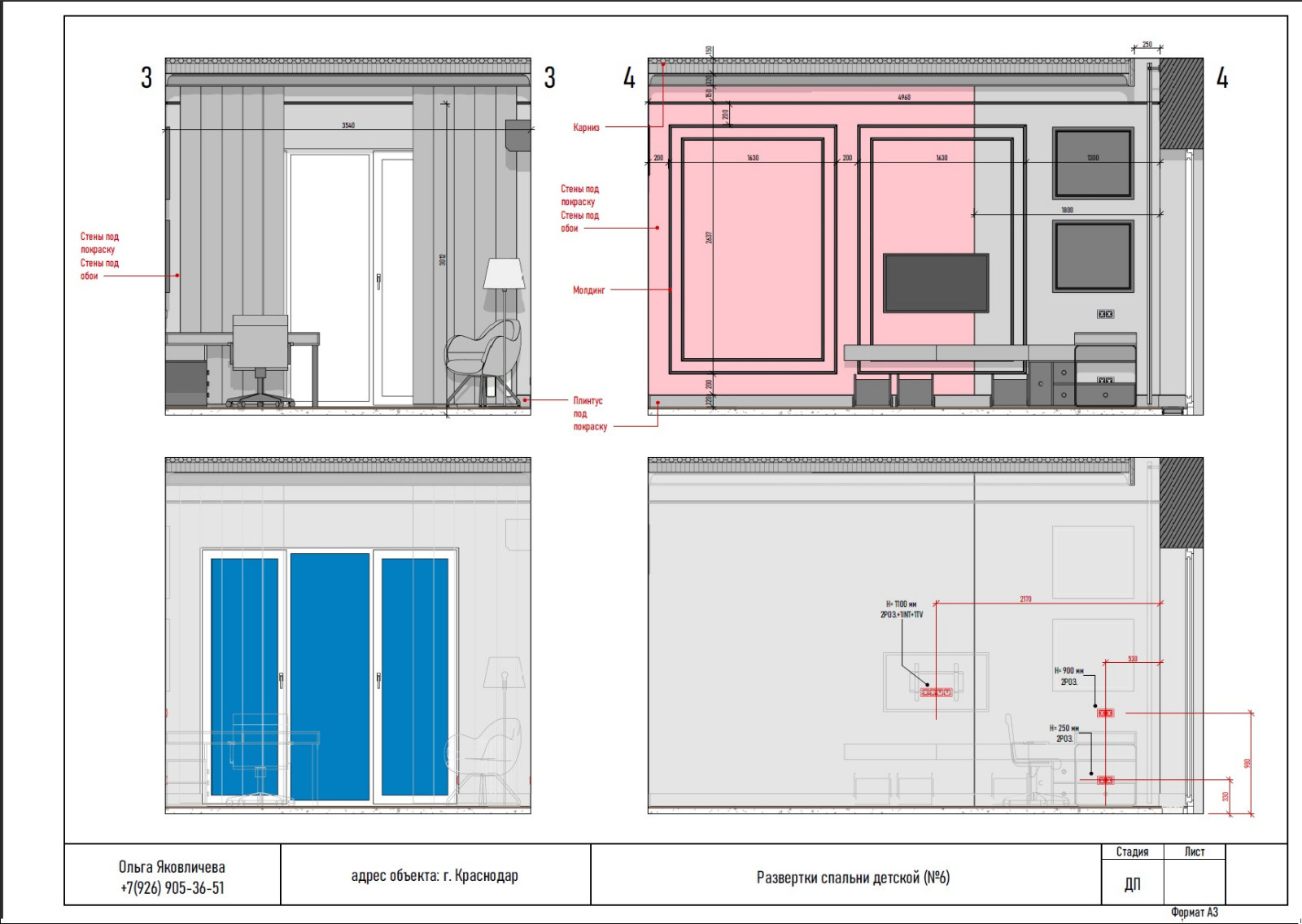Click the "H= 1100 мм" socket height label
The height and width of the screenshot is (924, 1302).
[x=901, y=604]
